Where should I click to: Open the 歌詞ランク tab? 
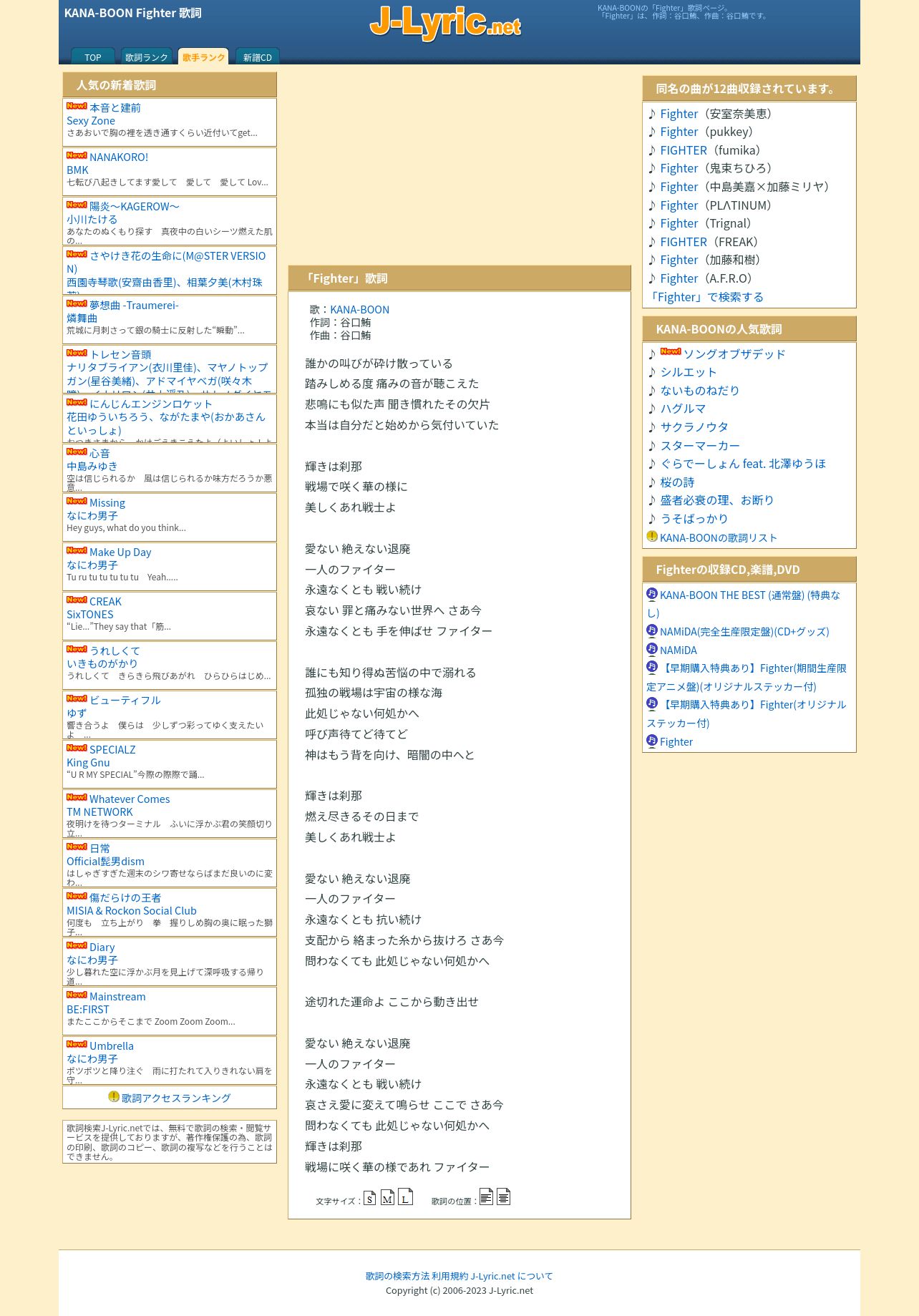[147, 57]
